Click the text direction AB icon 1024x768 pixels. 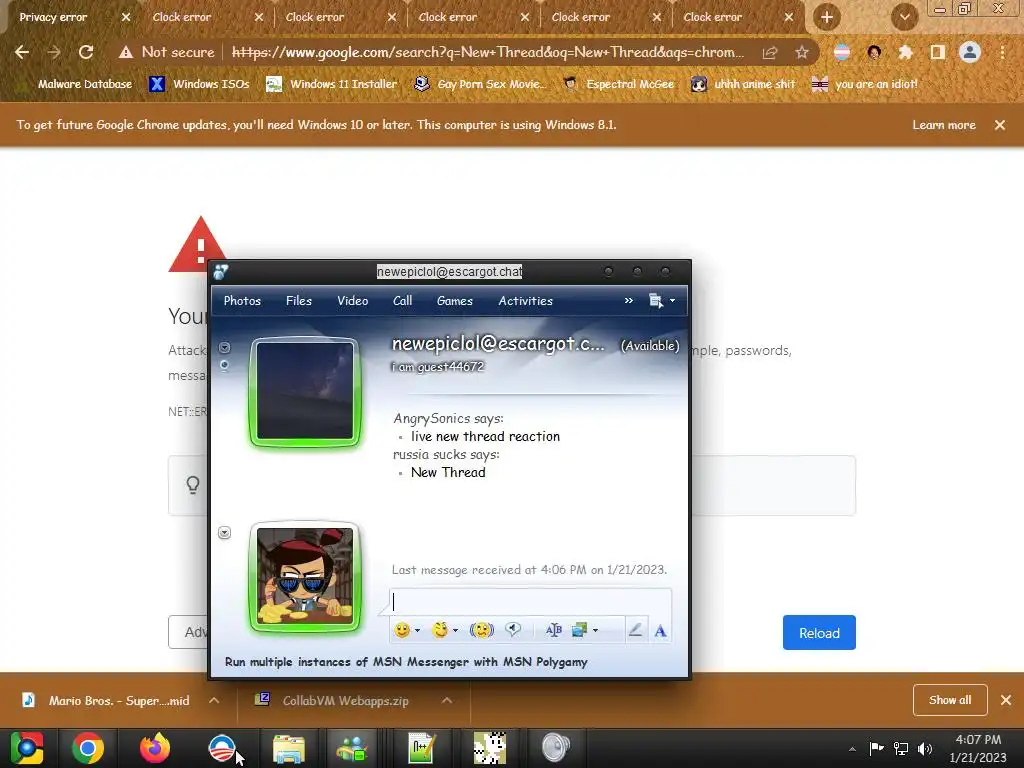tap(553, 630)
